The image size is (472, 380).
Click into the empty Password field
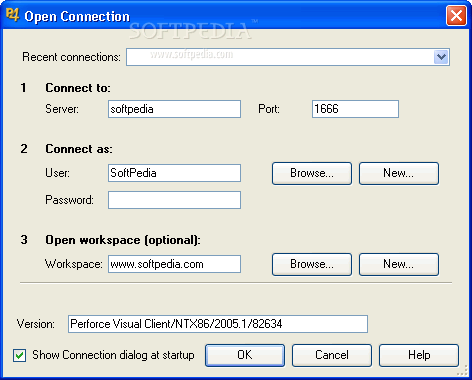coord(174,200)
